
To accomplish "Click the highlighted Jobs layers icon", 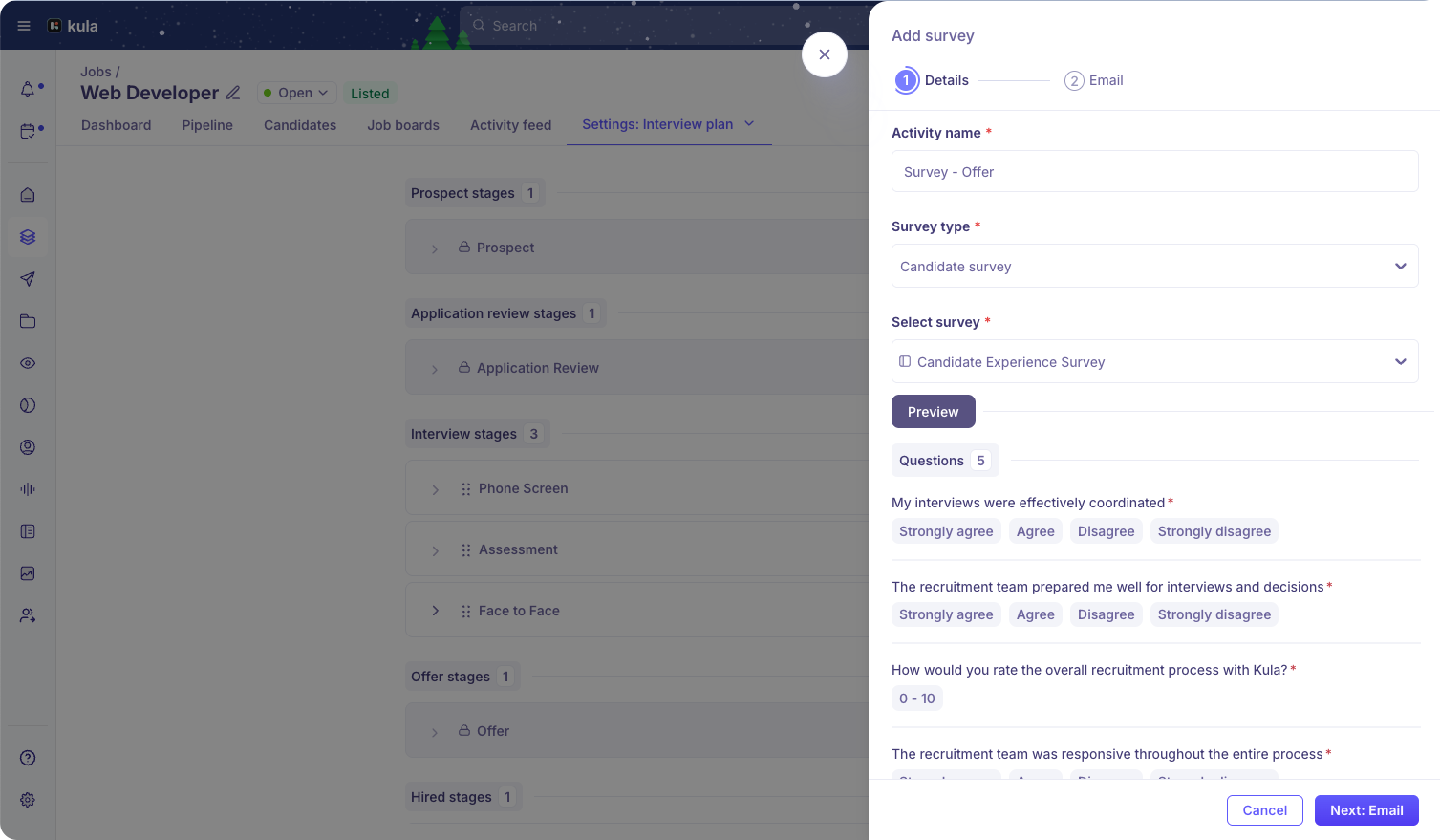I will point(27,236).
